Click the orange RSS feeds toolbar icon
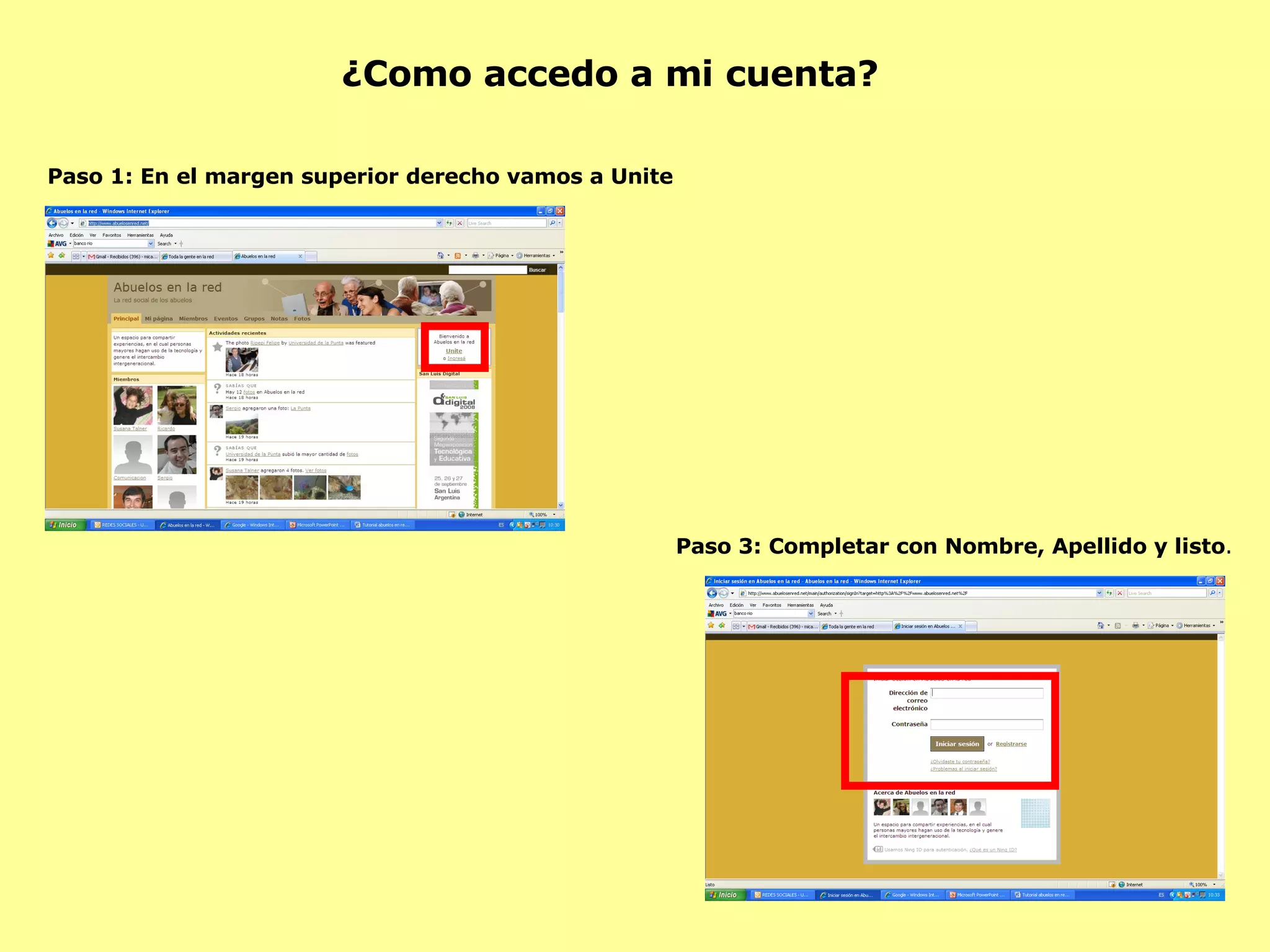This screenshot has width=1270, height=952. (x=458, y=255)
